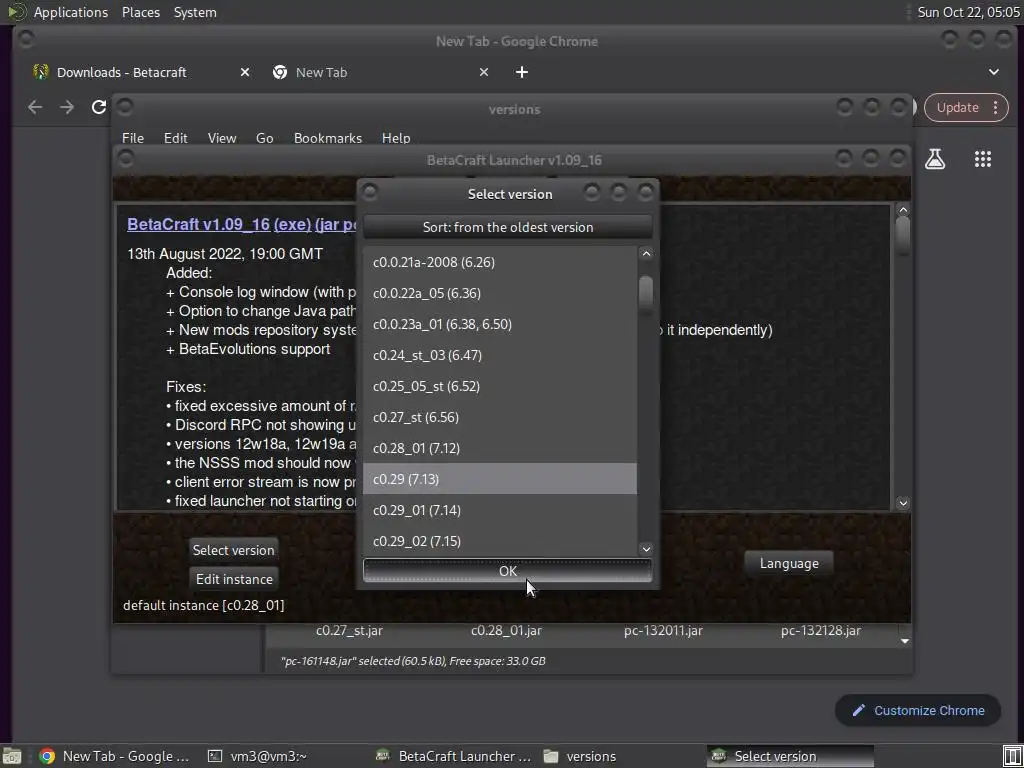The width and height of the screenshot is (1024, 768).
Task: Close the Downloads - Betacraft tab
Action: click(245, 72)
